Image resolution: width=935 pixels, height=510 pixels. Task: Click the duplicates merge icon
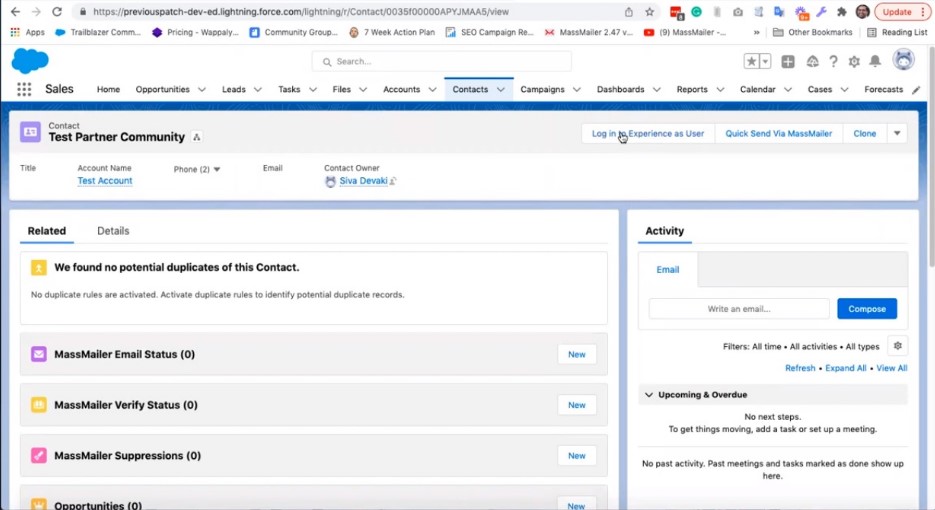(x=39, y=268)
